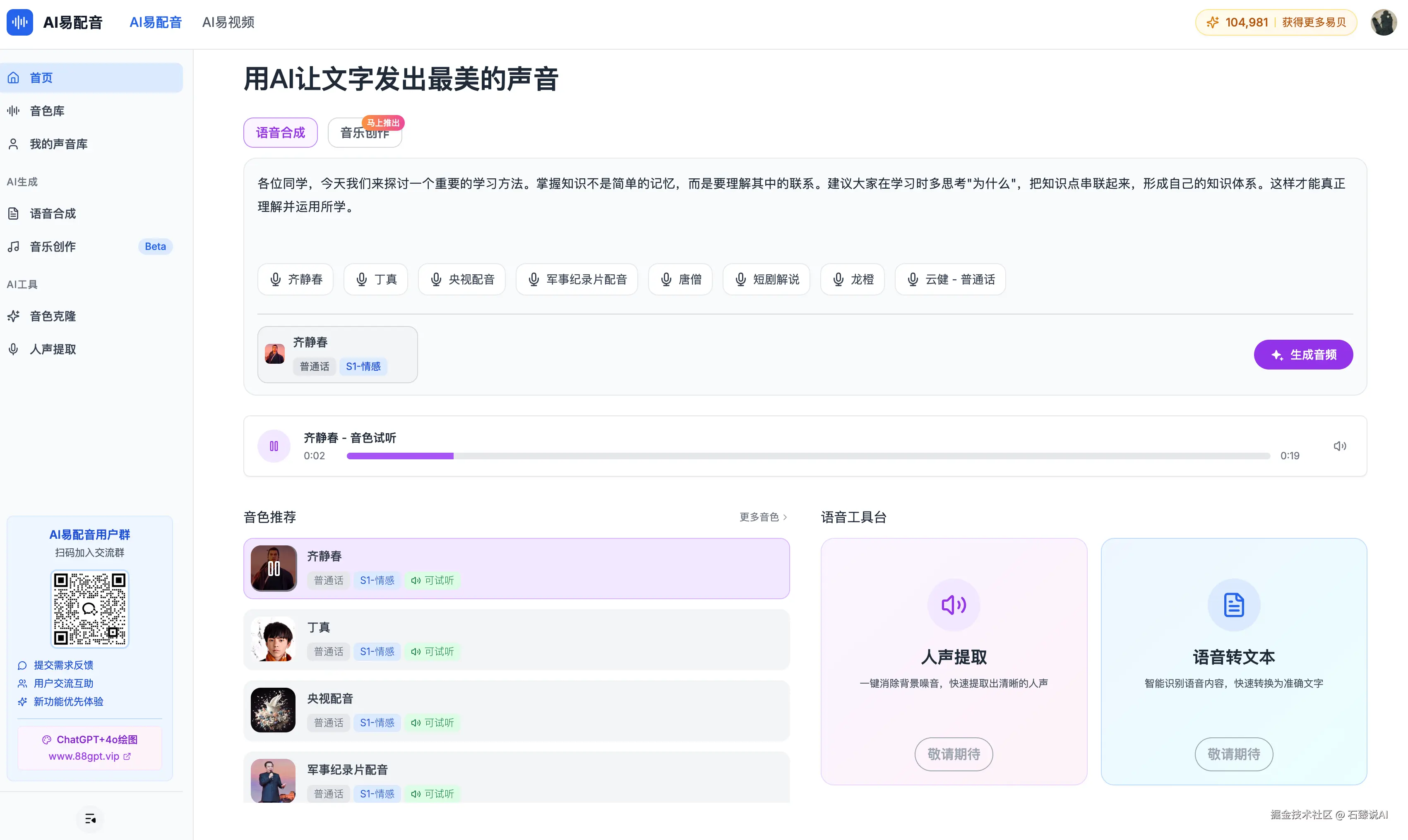This screenshot has width=1408, height=840.
Task: Click the 语音转文本 document icon
Action: (x=1234, y=605)
